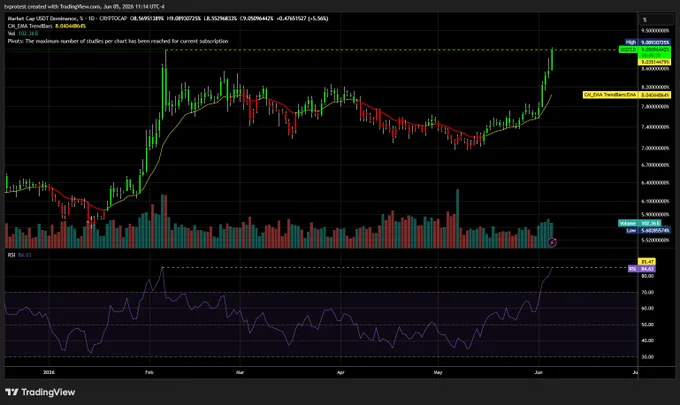Click the Feb label on time axis

pyautogui.click(x=149, y=372)
